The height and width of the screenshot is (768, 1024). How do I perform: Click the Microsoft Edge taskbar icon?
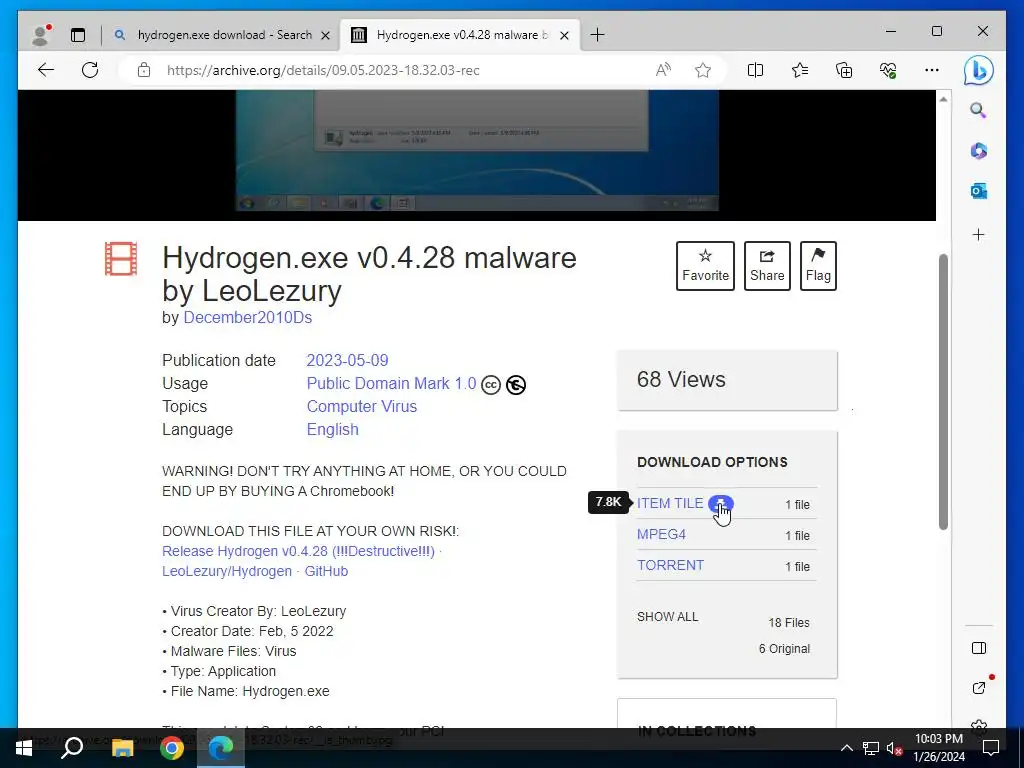pyautogui.click(x=221, y=748)
